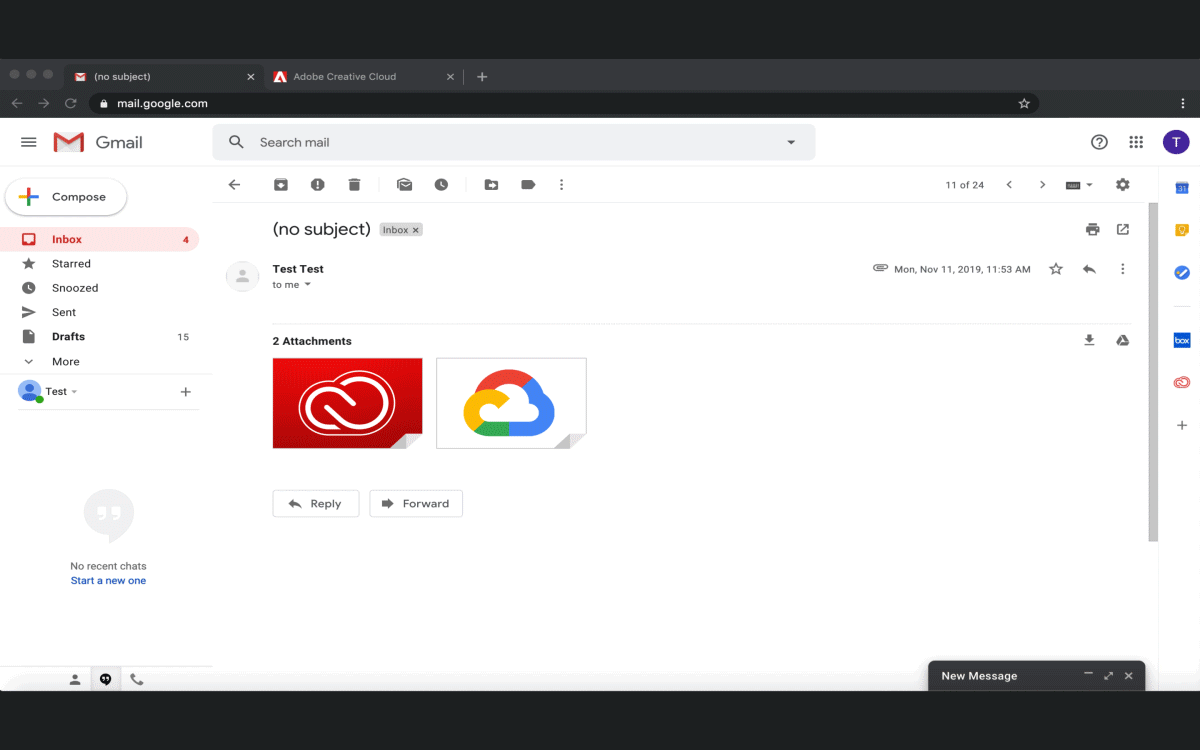Screen dimensions: 1200x750
Task: Open the Move to folder icon
Action: [x=491, y=185]
